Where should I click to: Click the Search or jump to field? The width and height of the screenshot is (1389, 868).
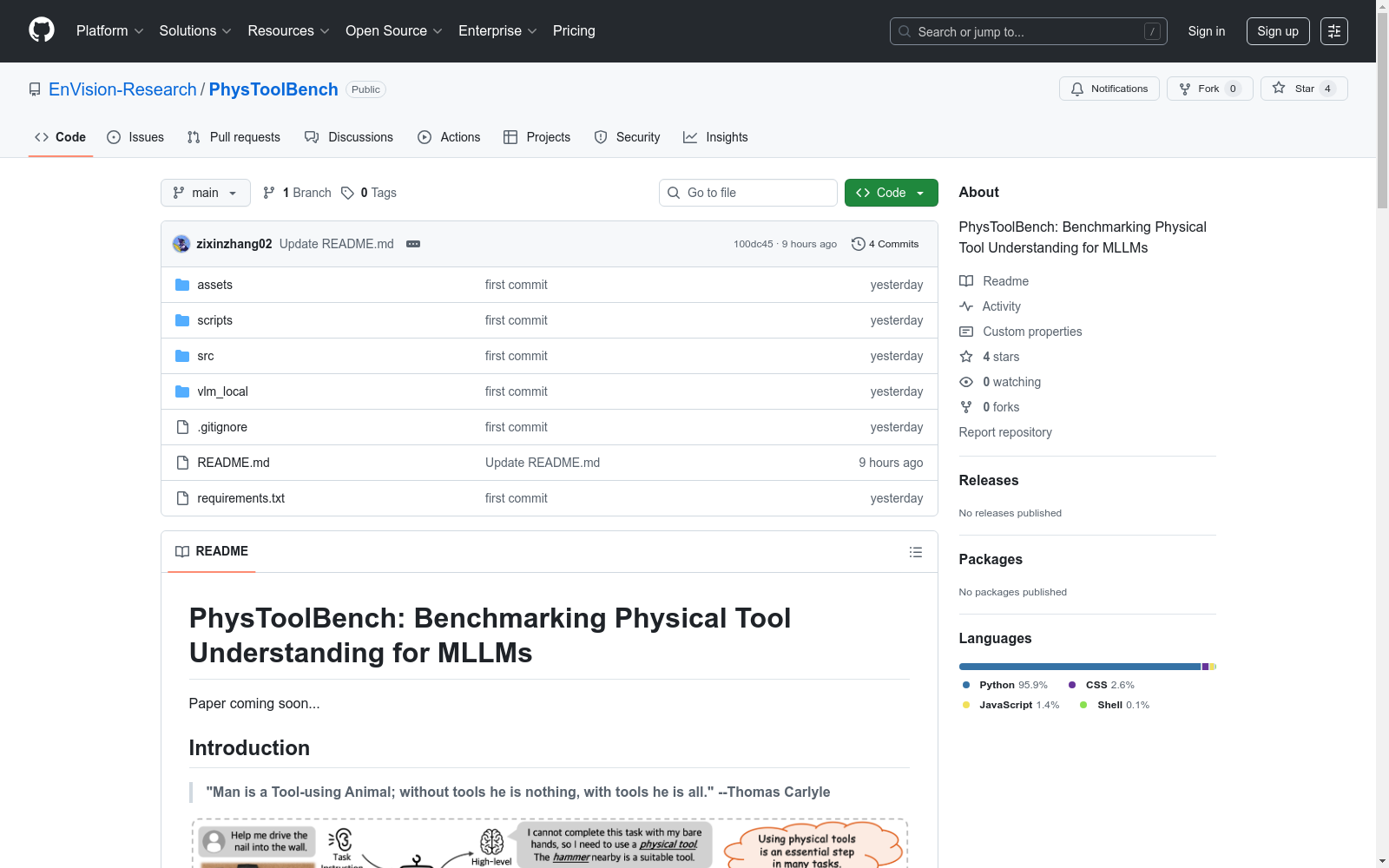[x=1029, y=31]
